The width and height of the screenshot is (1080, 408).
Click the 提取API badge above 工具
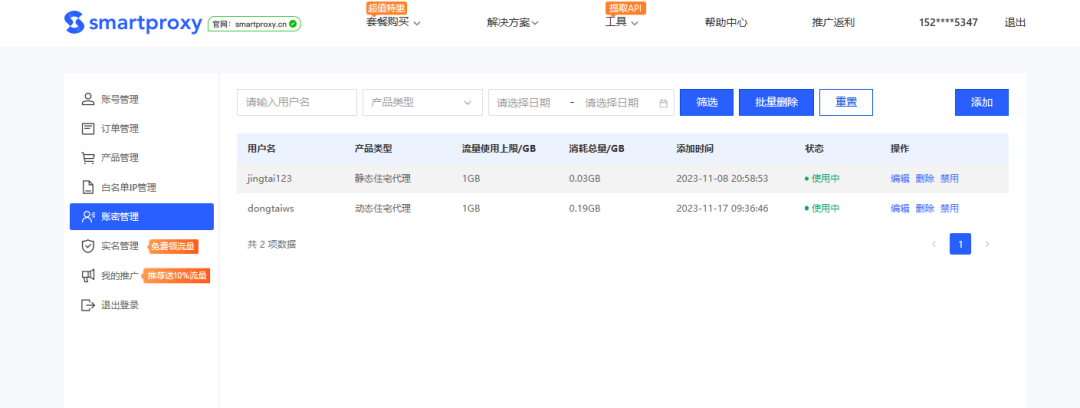(625, 8)
